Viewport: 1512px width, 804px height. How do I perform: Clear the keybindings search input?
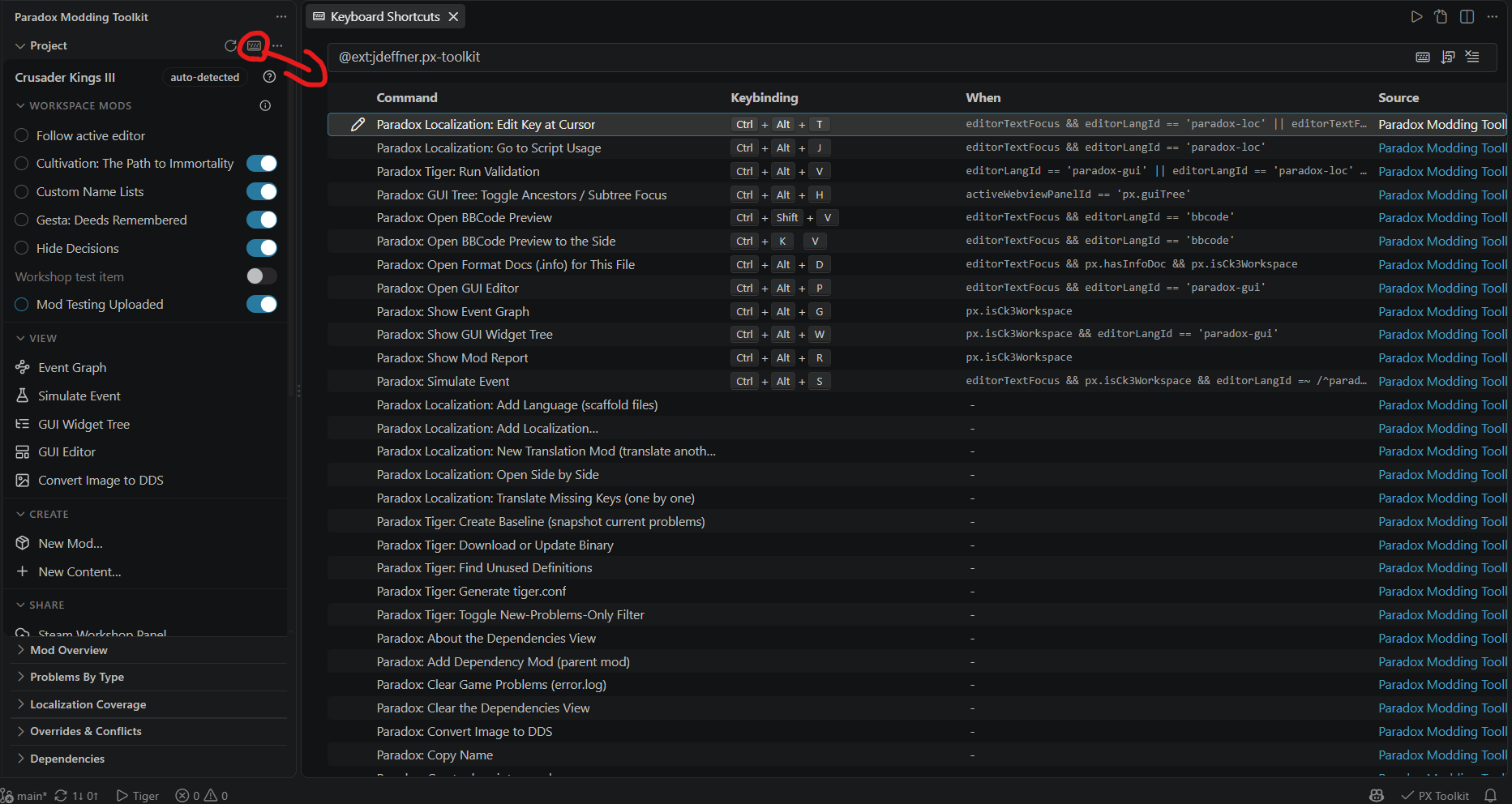(1472, 57)
